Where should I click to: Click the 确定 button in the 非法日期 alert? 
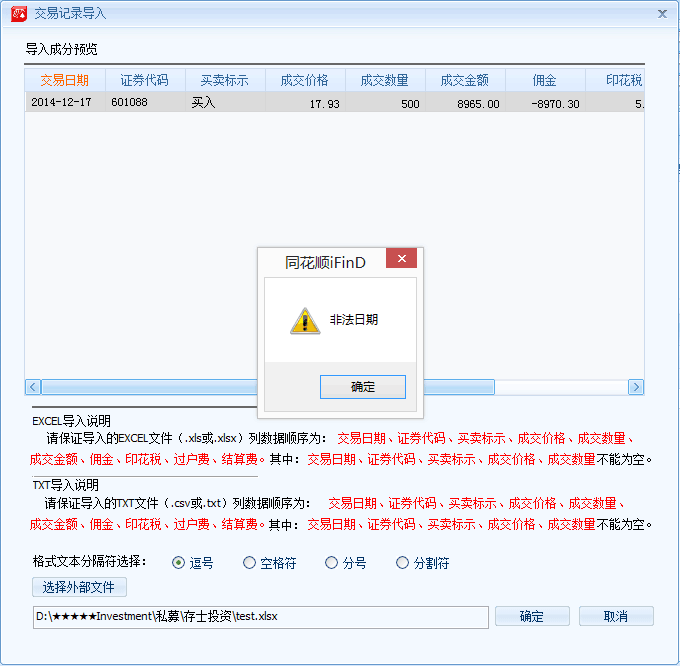(x=363, y=387)
